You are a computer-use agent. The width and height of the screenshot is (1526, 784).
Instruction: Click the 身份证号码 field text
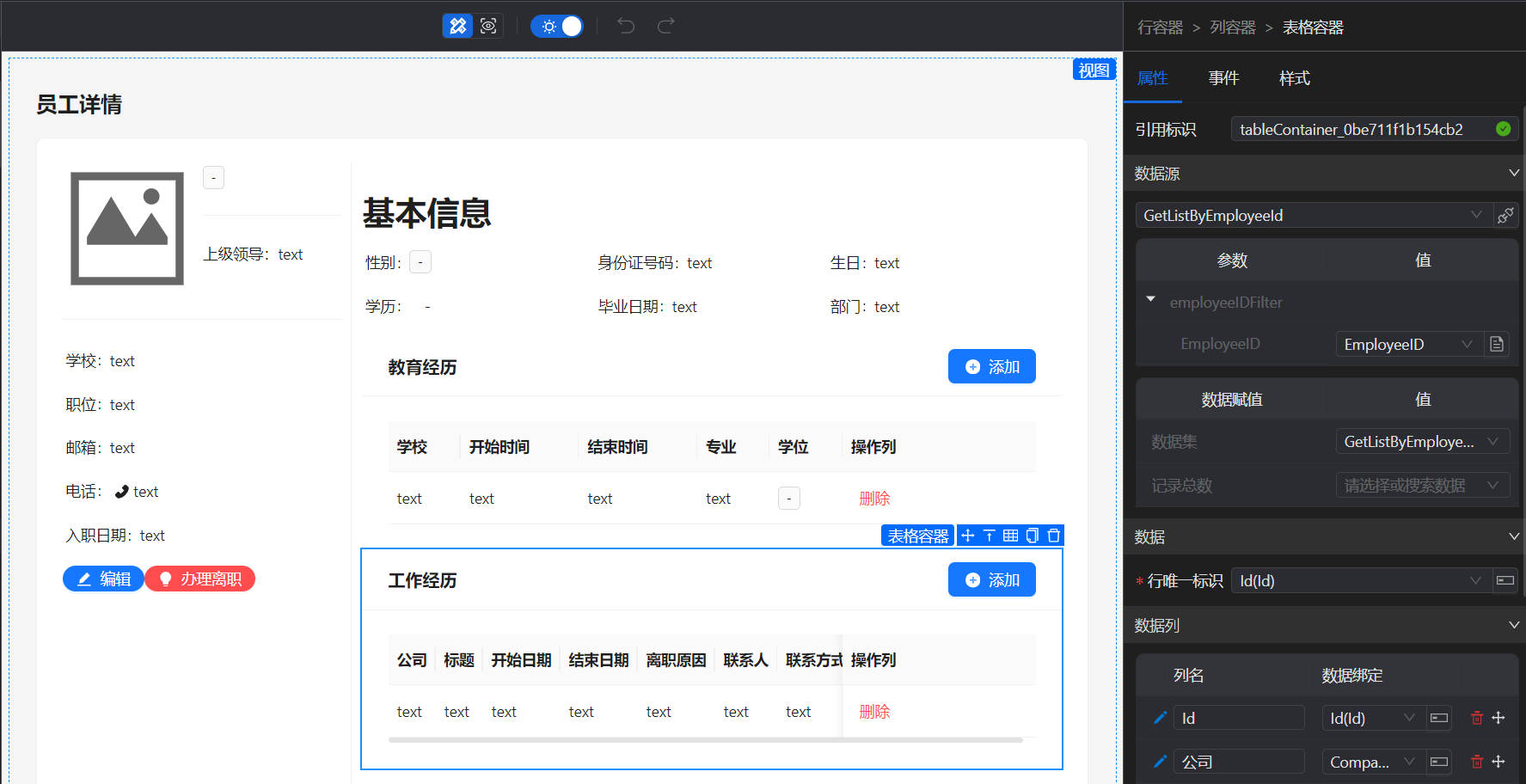coord(655,263)
